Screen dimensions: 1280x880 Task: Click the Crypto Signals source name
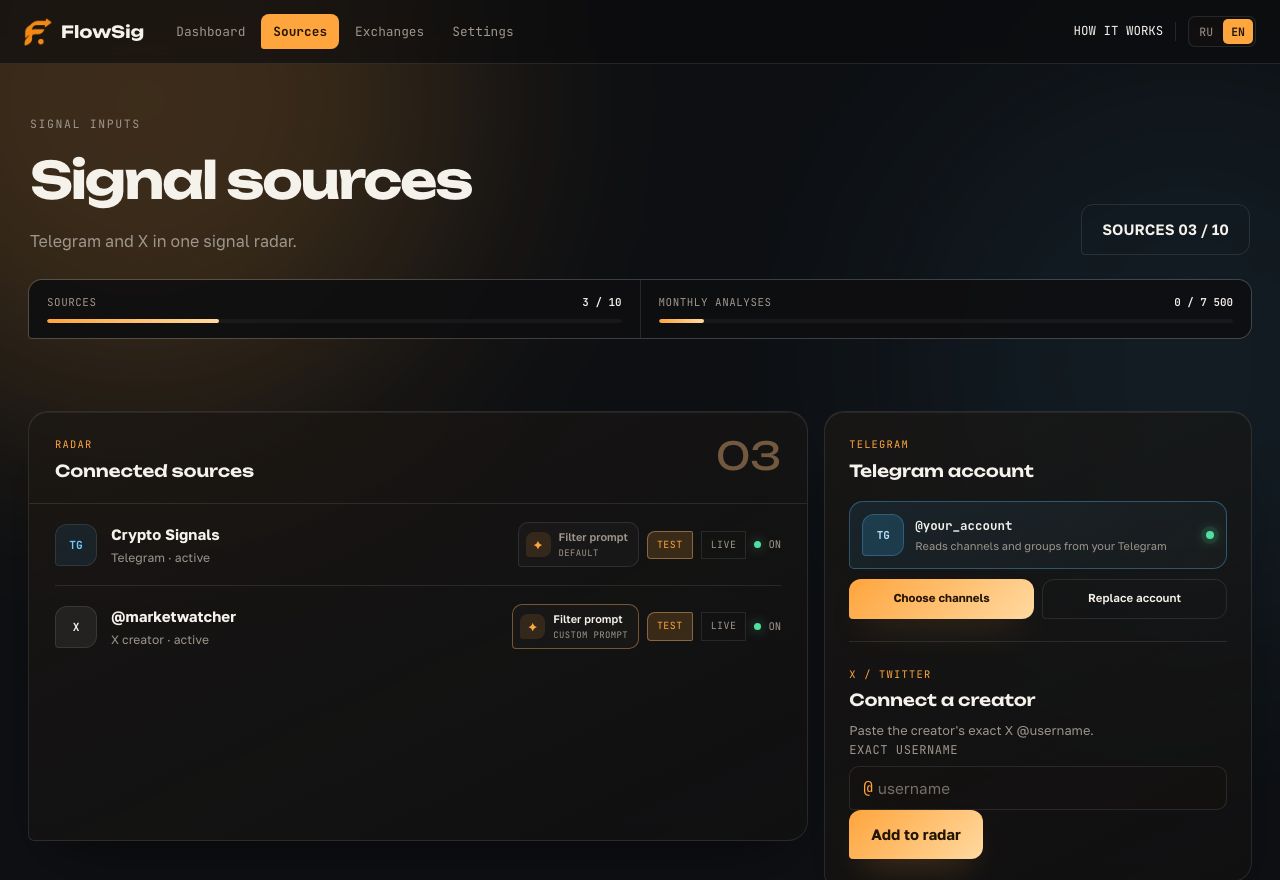point(165,535)
